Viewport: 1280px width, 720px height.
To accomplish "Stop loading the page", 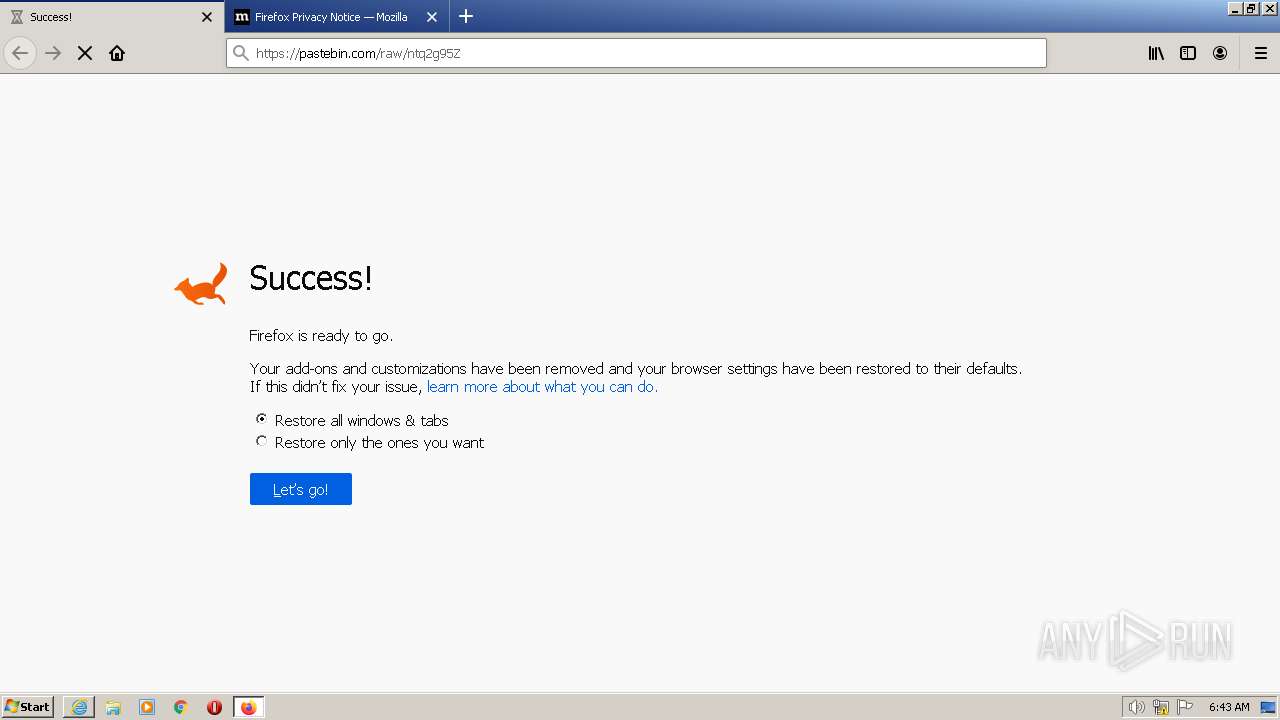I will pos(85,53).
